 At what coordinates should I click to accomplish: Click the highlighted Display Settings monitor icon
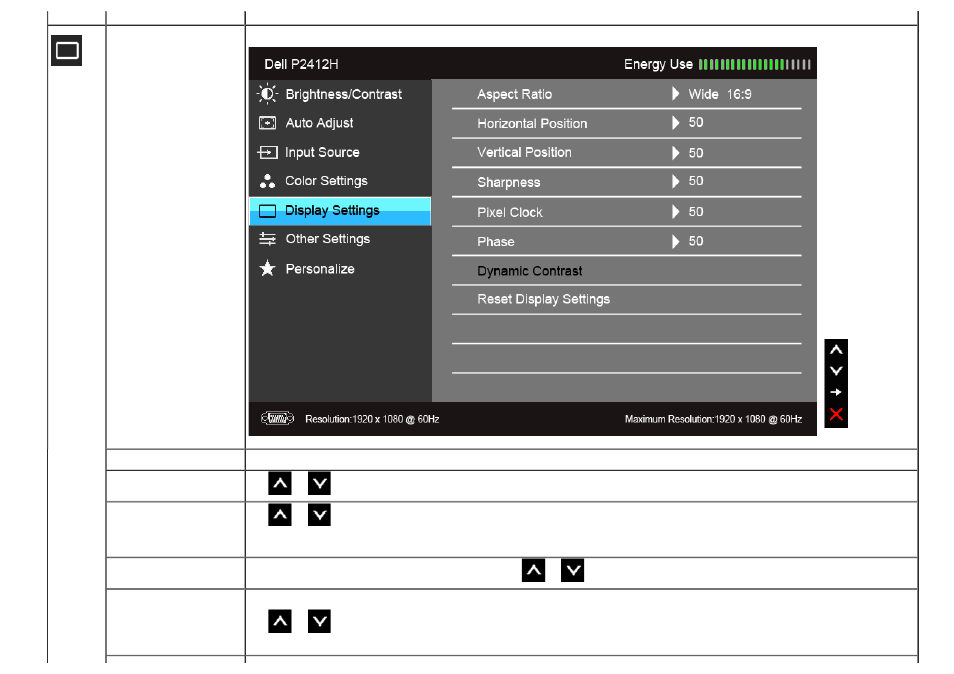pyautogui.click(x=267, y=210)
